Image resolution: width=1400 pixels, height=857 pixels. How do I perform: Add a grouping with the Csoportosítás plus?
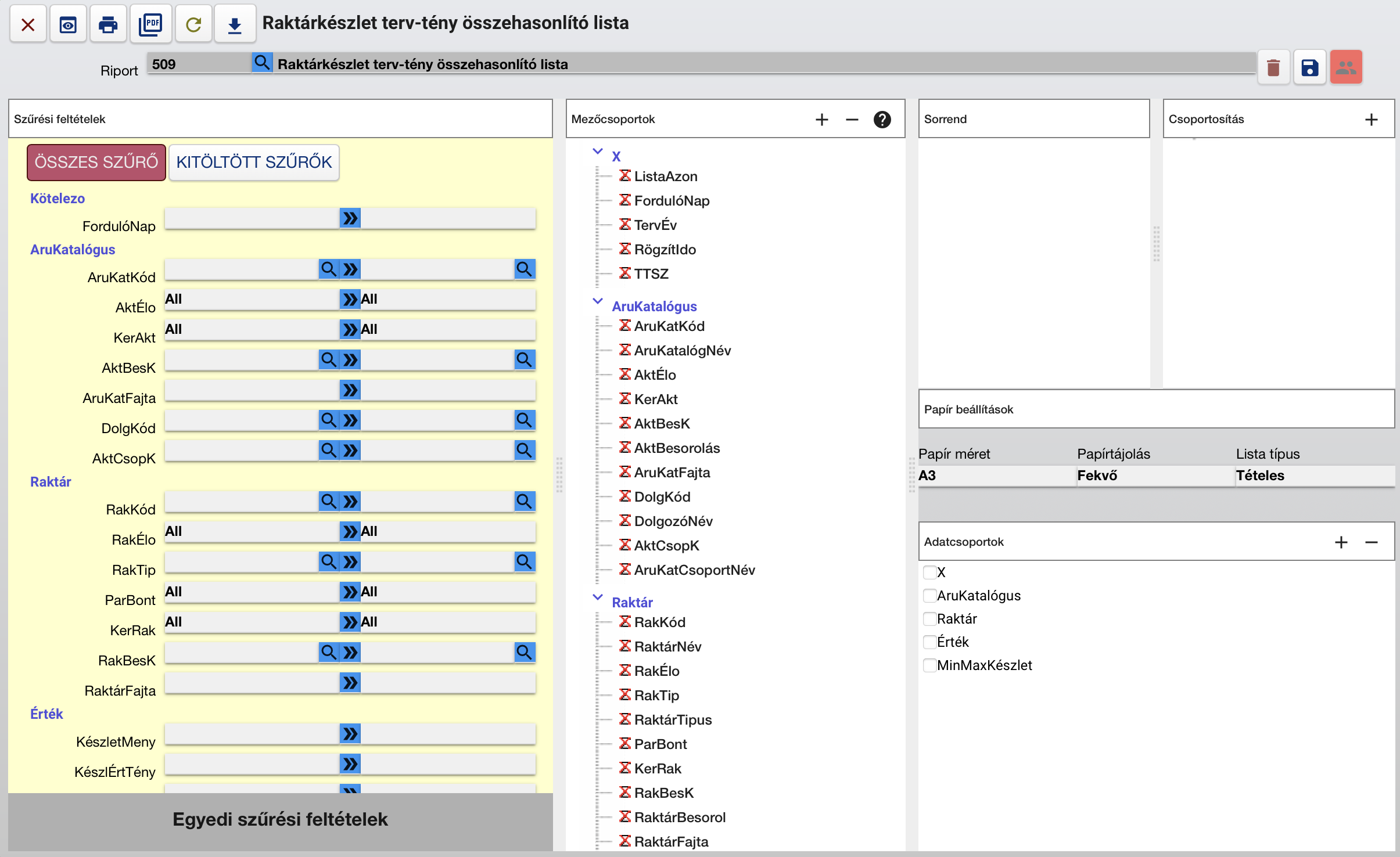pos(1371,120)
